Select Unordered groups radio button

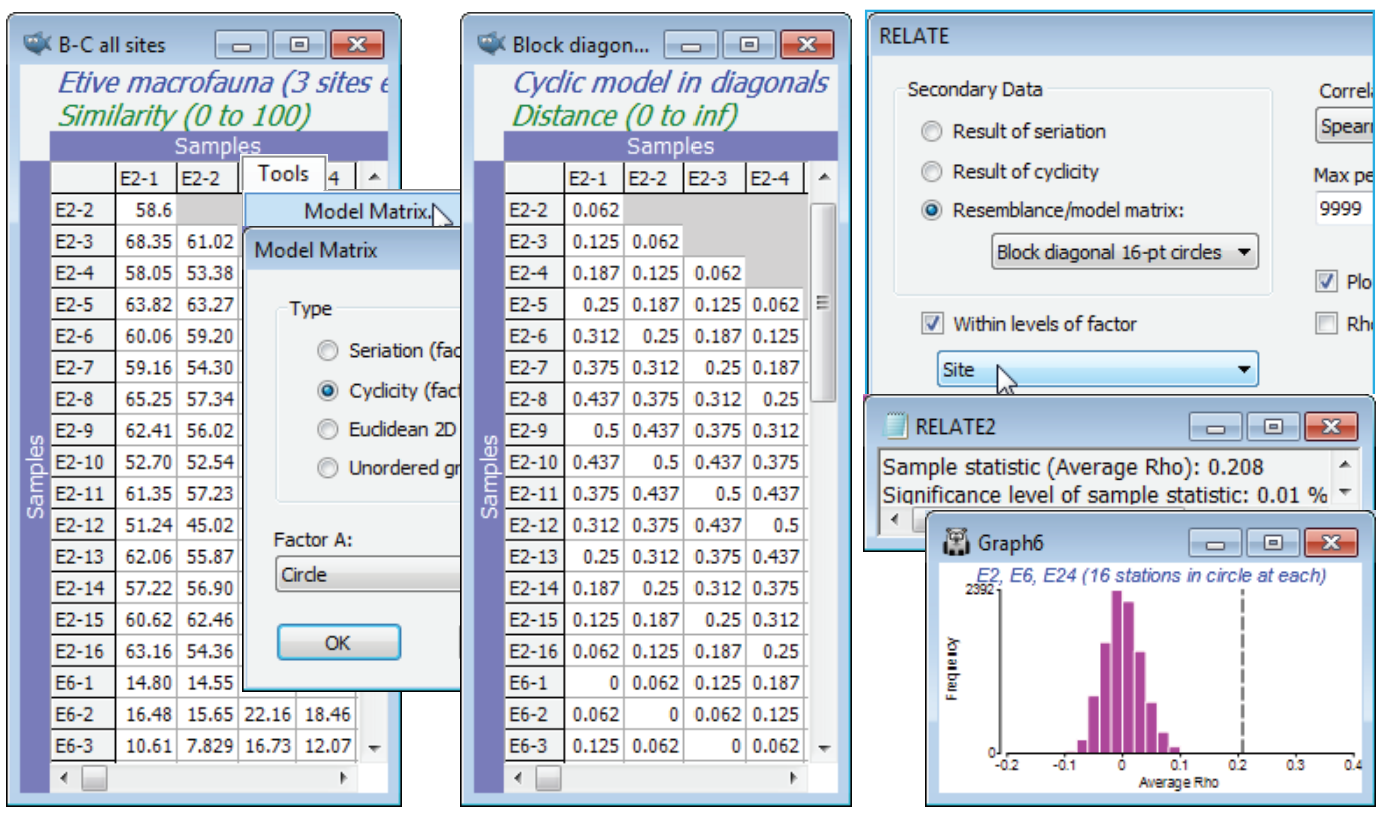[328, 468]
